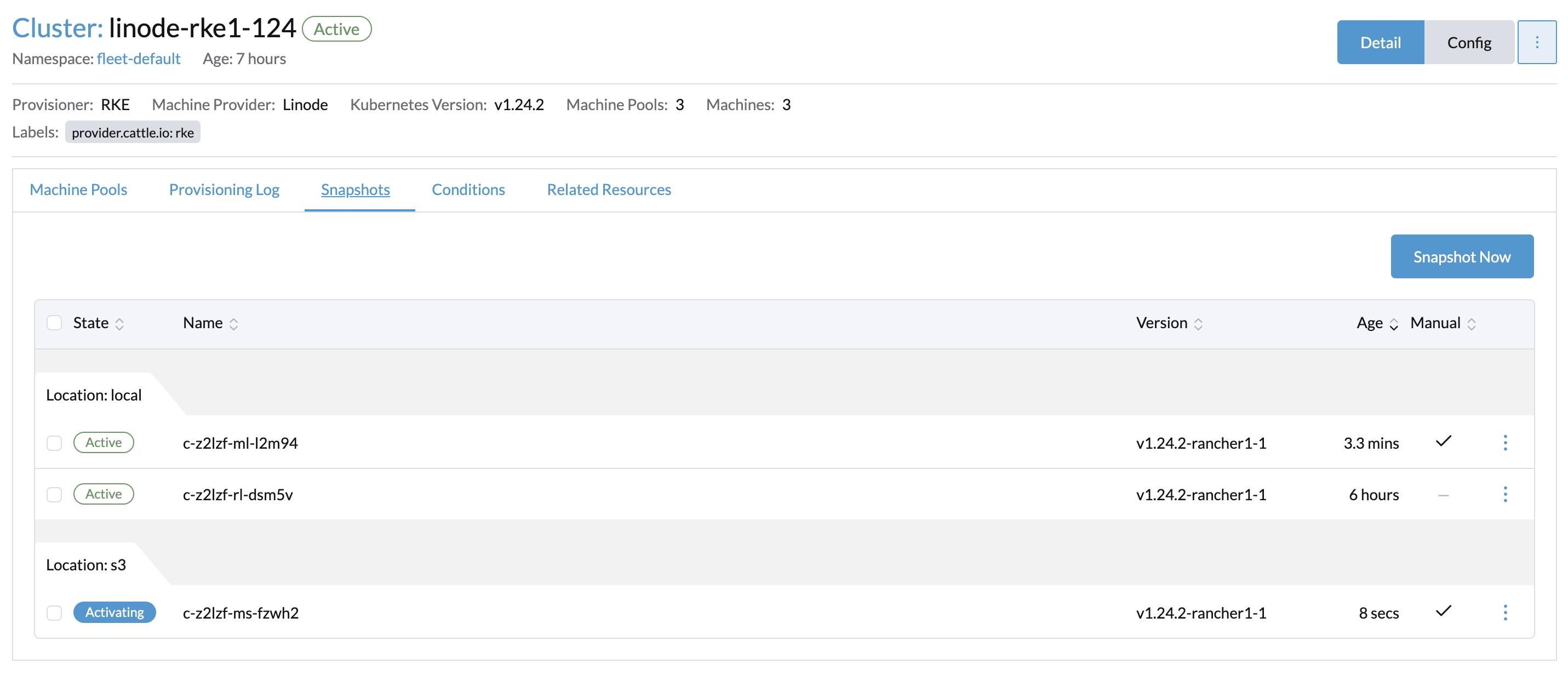This screenshot has height=675, width=1568.
Task: View the Related Resources tab
Action: [608, 189]
